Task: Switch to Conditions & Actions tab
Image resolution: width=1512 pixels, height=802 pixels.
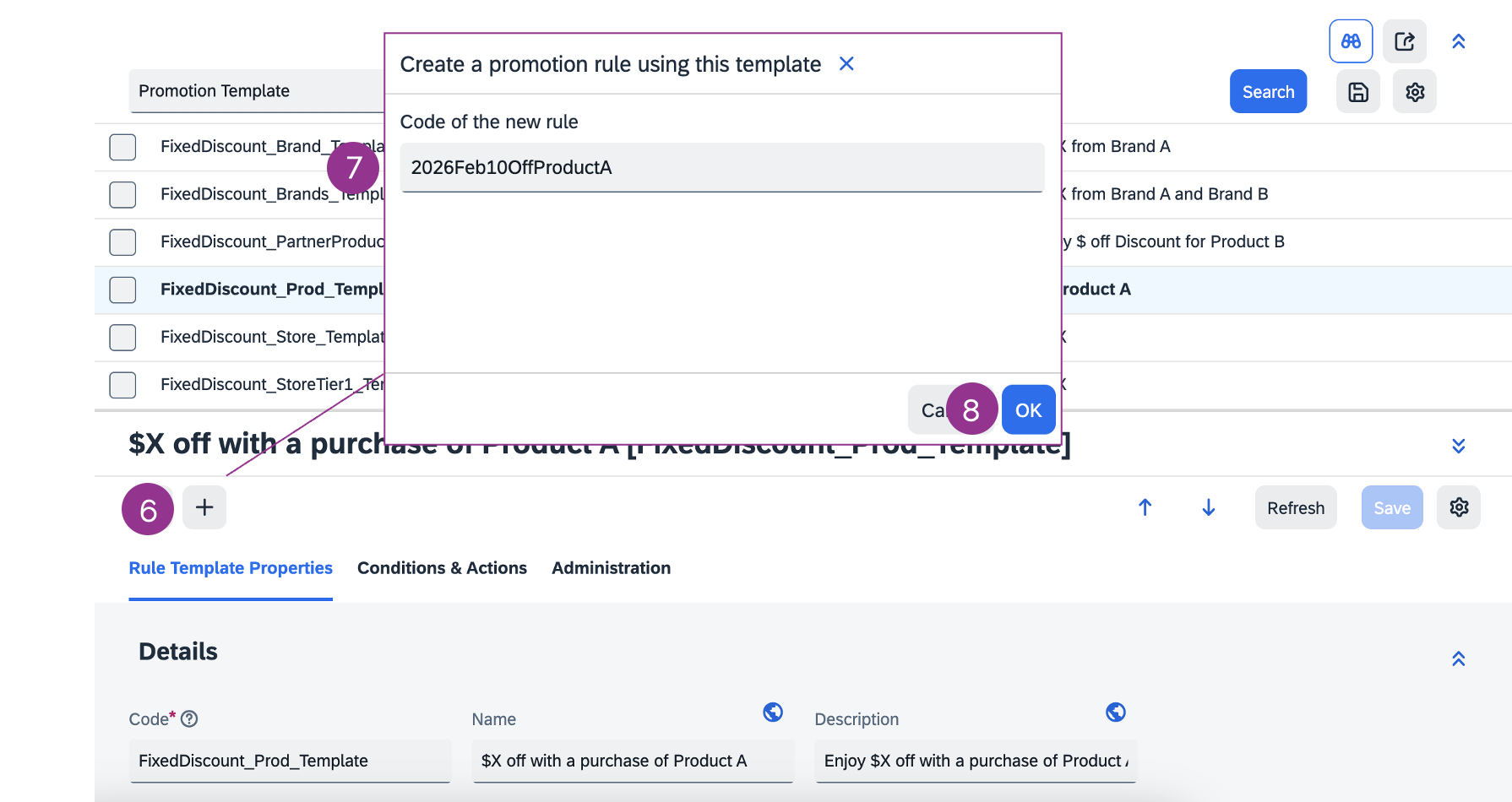Action: click(442, 568)
